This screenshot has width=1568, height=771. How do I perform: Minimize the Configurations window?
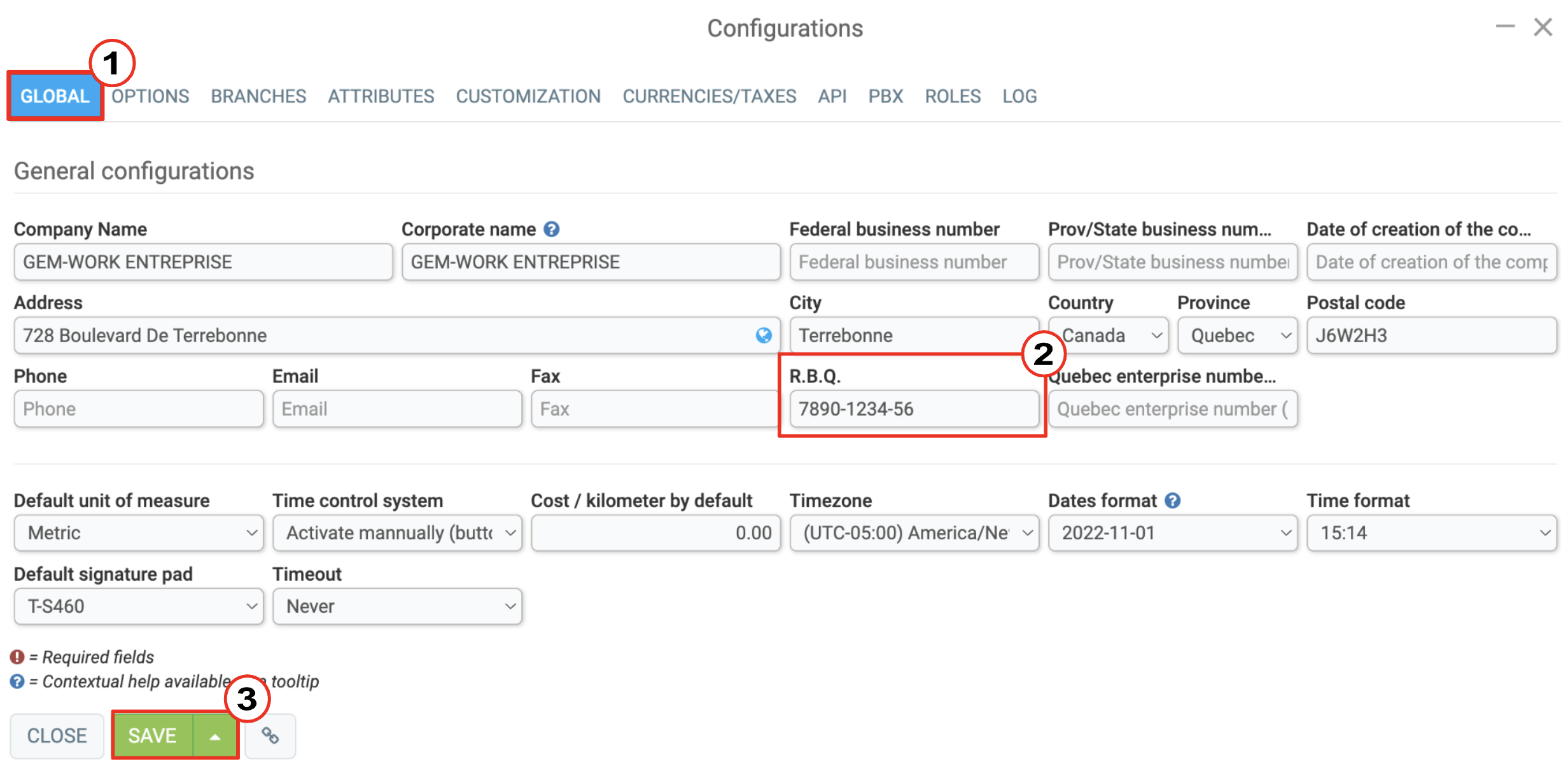point(1505,27)
